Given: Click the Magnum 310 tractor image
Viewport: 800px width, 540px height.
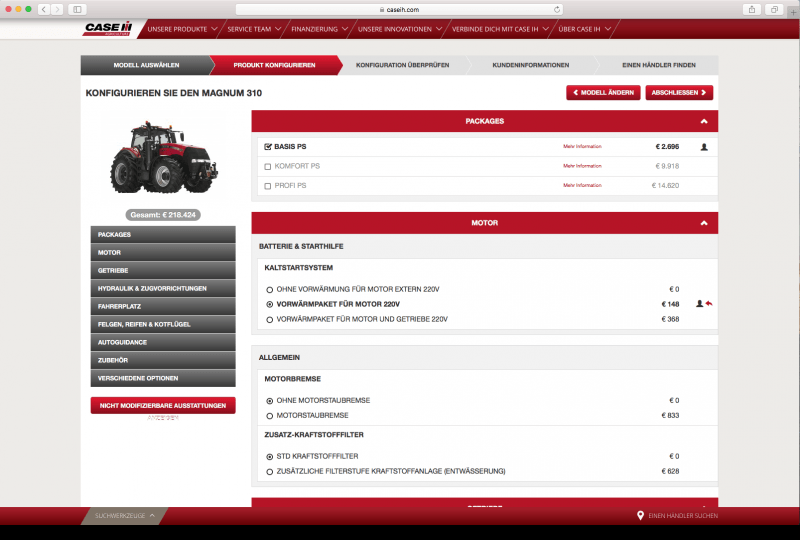Looking at the screenshot, I should click(163, 158).
